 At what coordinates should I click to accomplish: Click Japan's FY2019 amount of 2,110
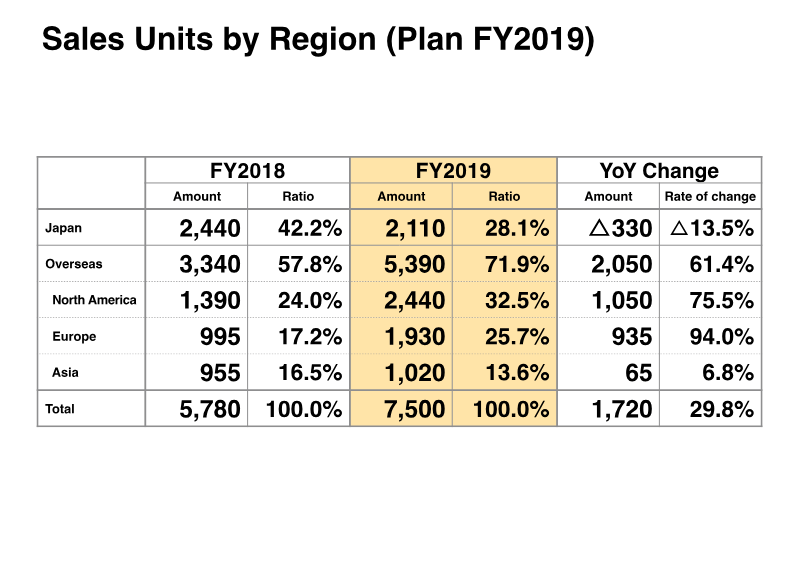point(414,229)
